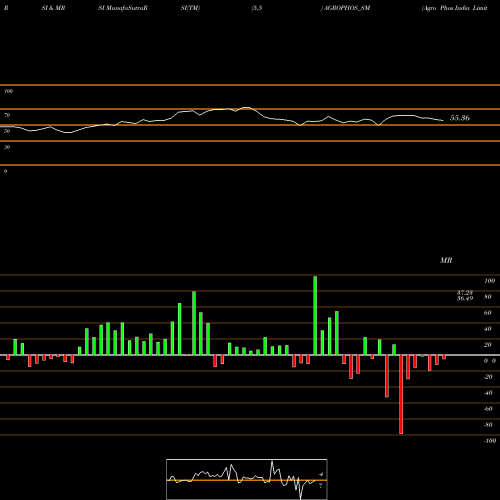Screen dimensions: 500x500
Task: Click the MR axis label -40
Action: coord(488,393)
